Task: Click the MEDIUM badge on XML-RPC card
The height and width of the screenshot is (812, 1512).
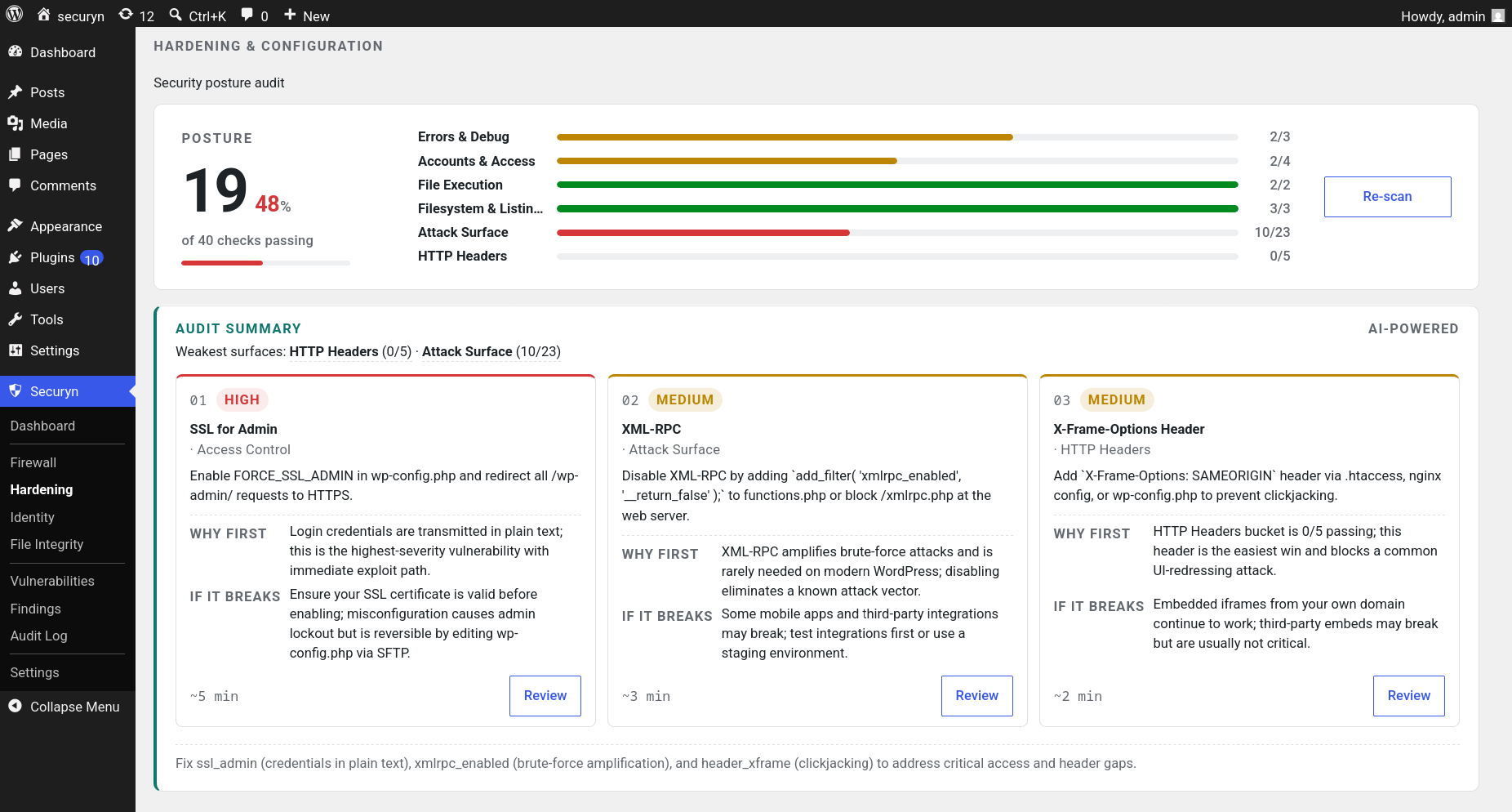Action: (685, 399)
